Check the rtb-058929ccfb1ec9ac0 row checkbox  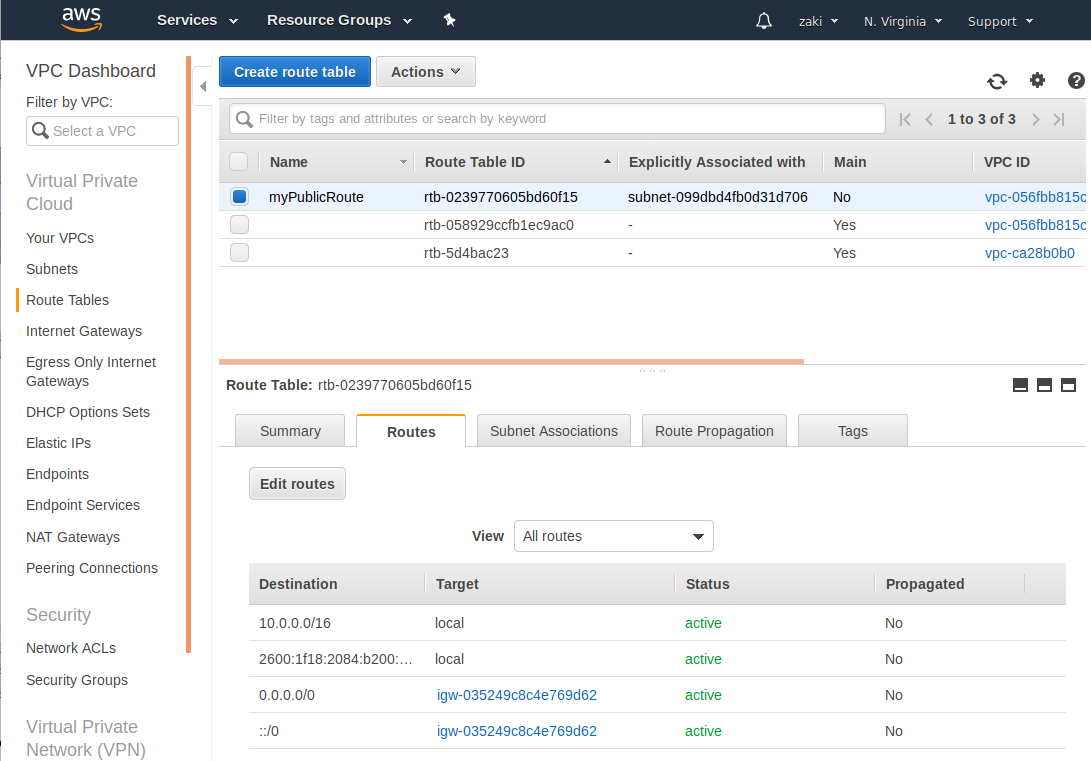[239, 225]
